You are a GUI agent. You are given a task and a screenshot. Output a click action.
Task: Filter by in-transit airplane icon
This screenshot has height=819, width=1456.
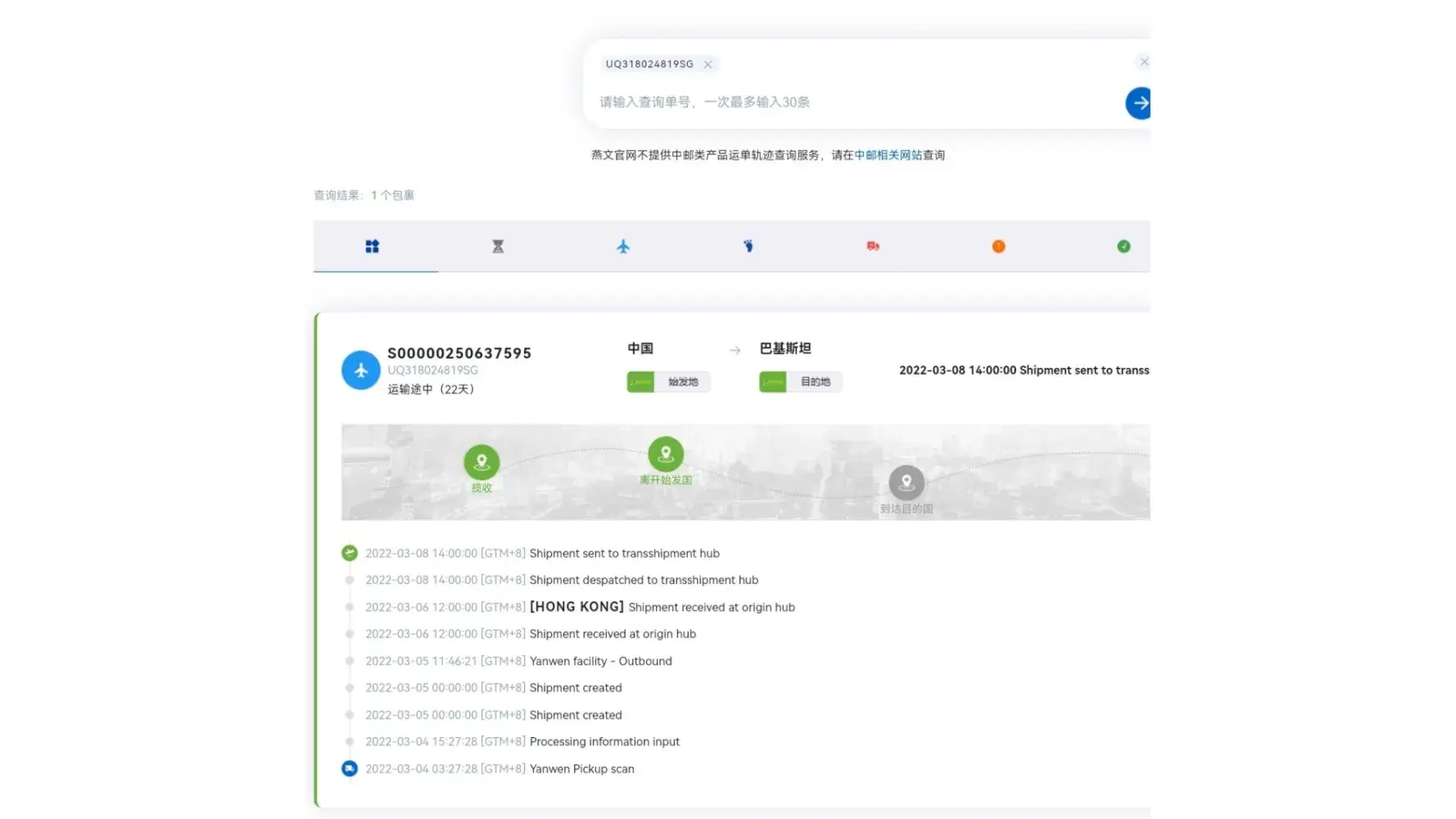[x=623, y=247]
